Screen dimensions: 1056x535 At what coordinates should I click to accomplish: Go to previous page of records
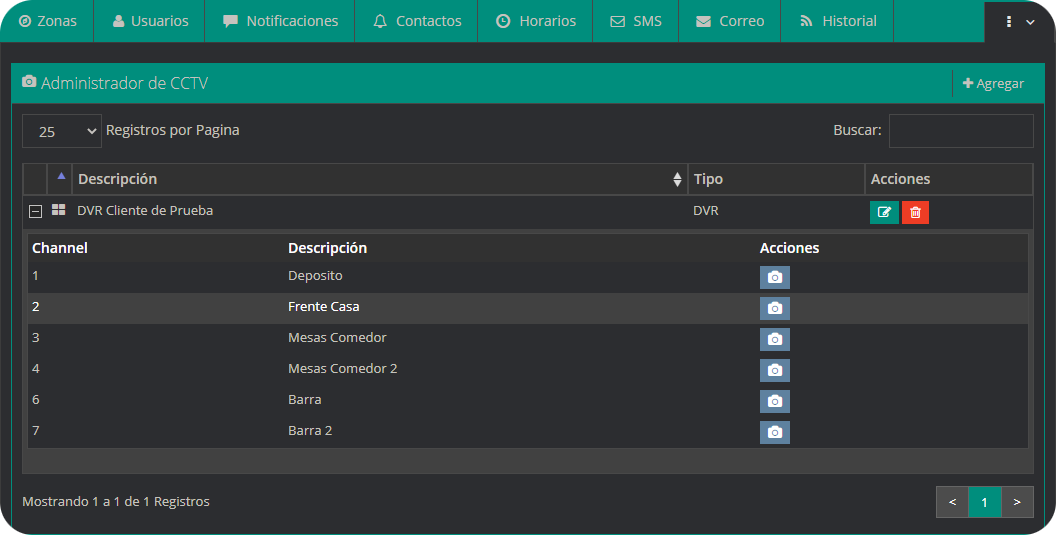pyautogui.click(x=952, y=502)
